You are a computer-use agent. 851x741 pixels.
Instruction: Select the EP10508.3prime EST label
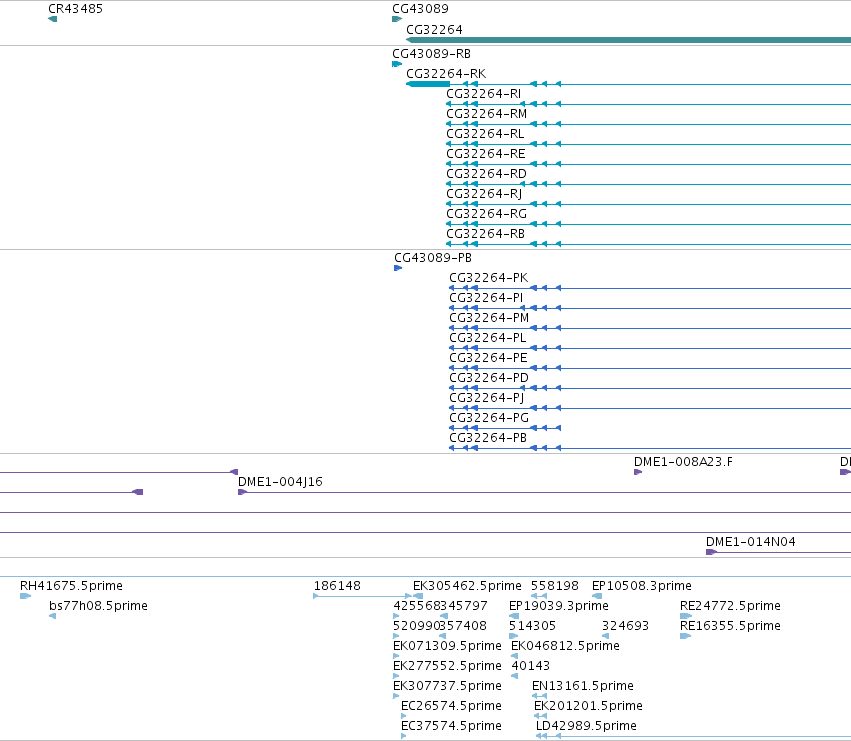[642, 586]
